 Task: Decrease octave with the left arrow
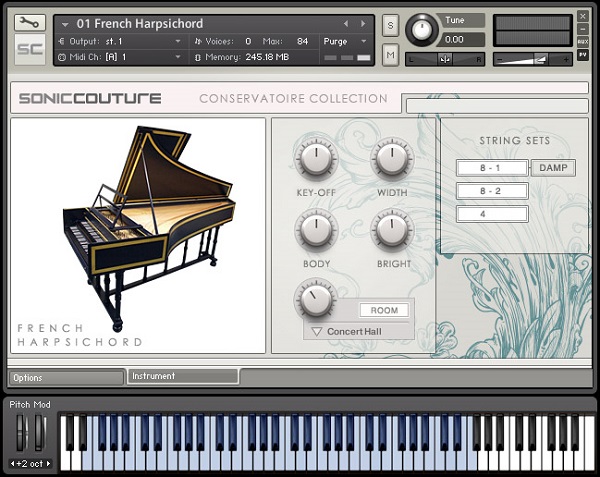(x=13, y=463)
